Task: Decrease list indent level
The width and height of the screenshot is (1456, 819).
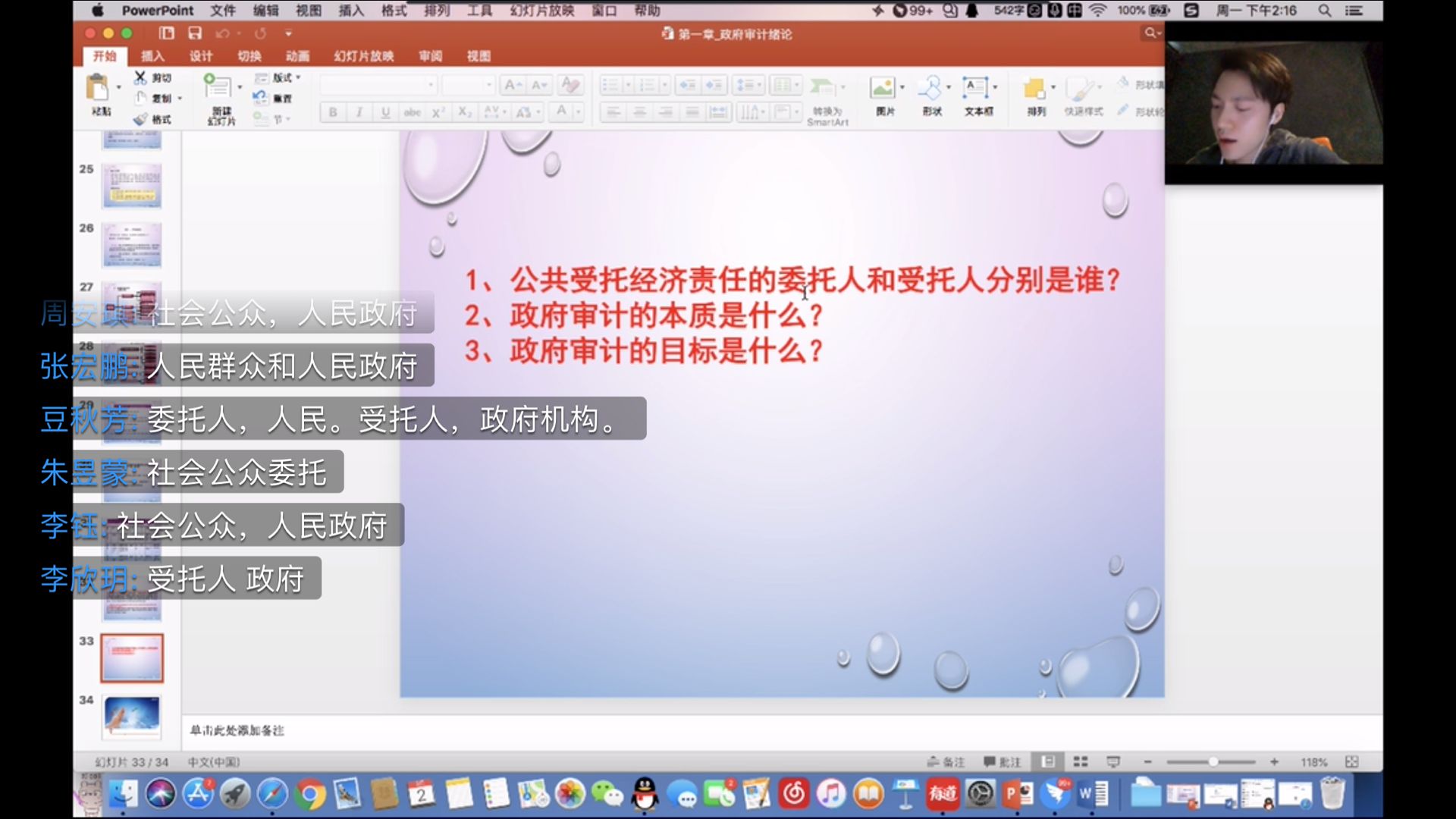Action: [687, 85]
